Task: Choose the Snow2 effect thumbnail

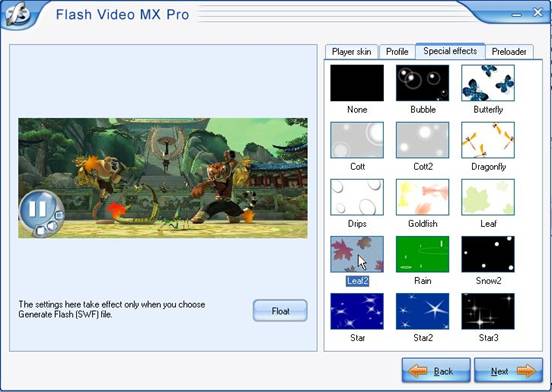Action: (488, 254)
